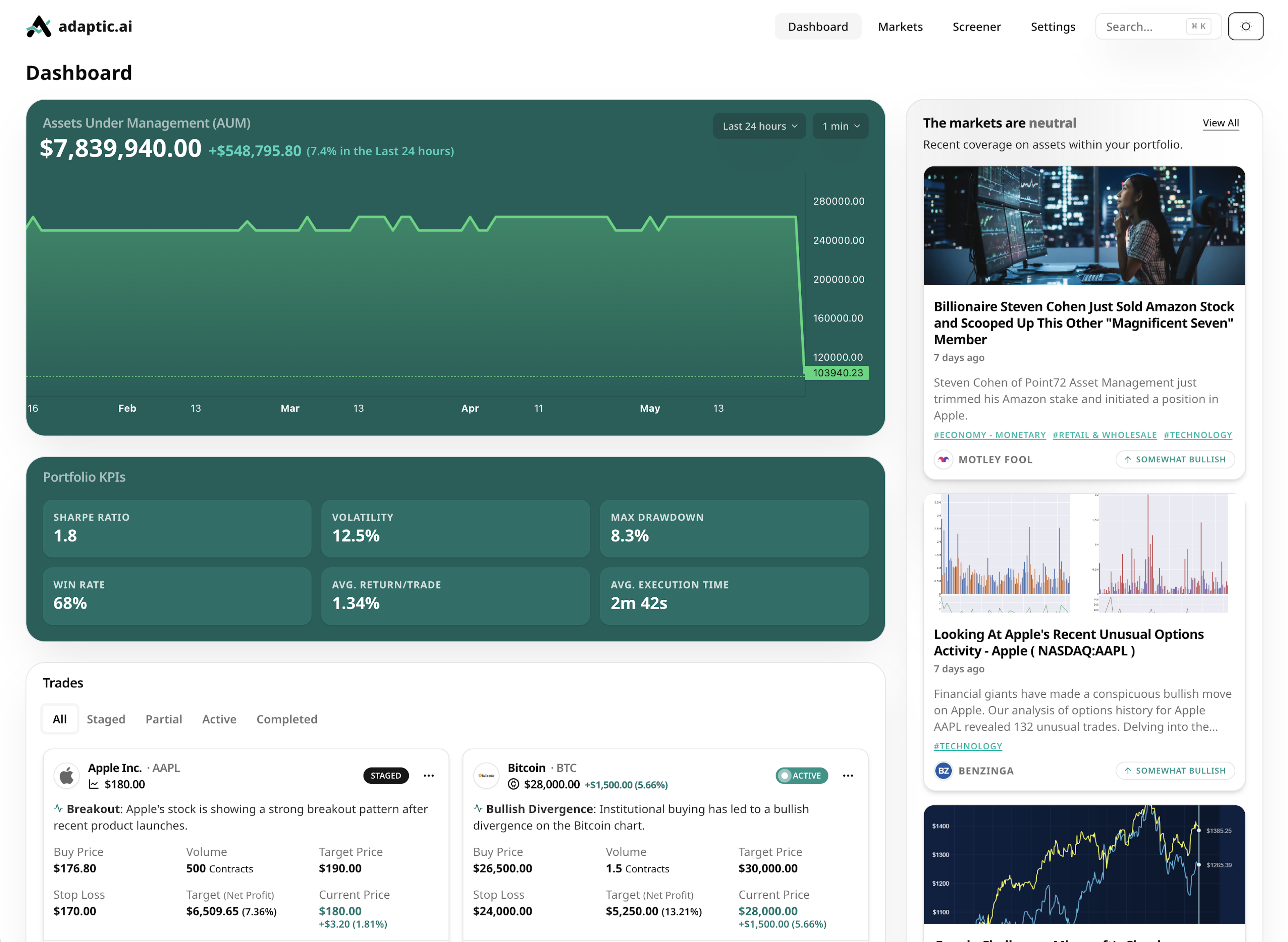The width and height of the screenshot is (1288, 942).
Task: Click the #TECHNOLOGY tag on Steven Cohen article
Action: 1197,435
